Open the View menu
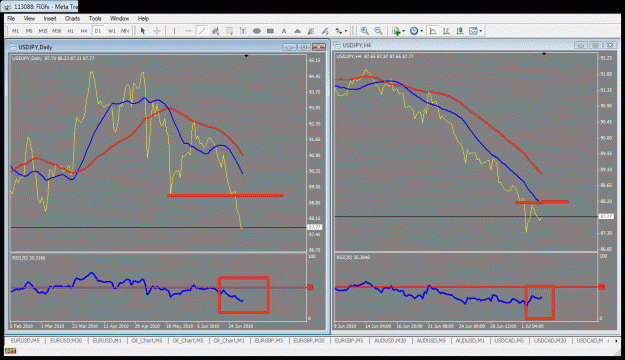 pos(29,18)
